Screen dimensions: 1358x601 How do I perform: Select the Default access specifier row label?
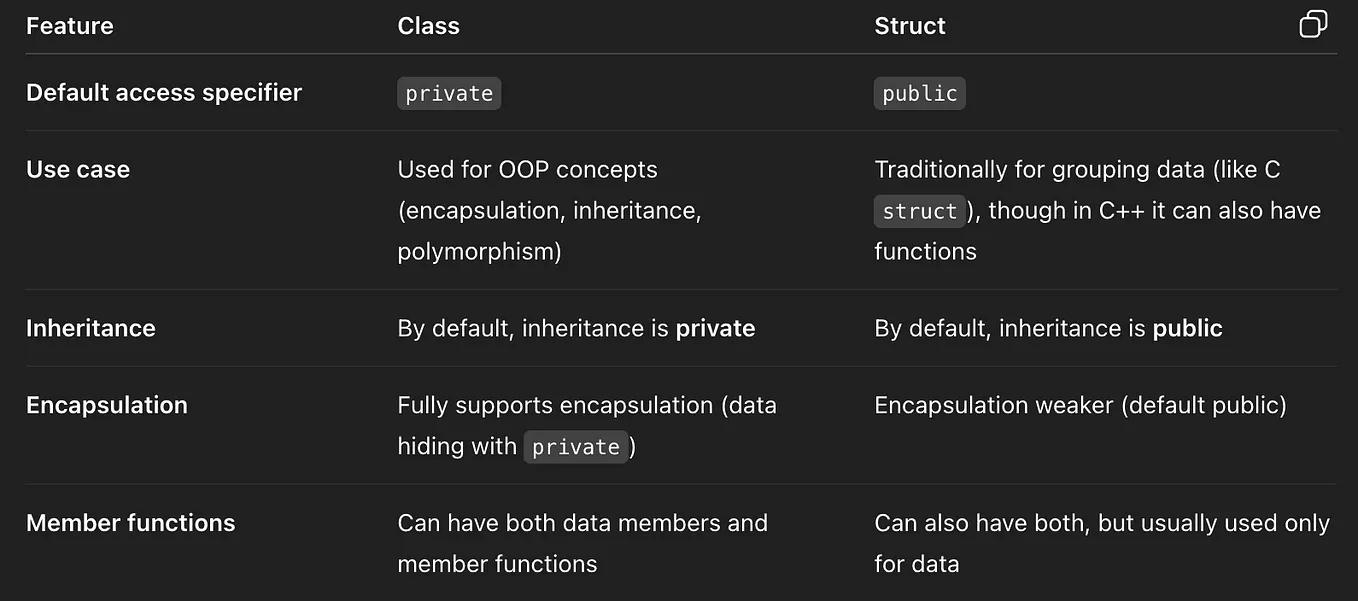(x=164, y=93)
